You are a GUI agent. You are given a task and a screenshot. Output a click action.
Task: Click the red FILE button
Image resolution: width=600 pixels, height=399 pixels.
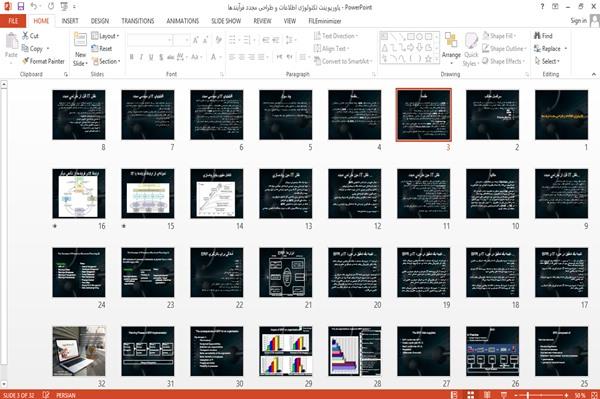(x=13, y=21)
